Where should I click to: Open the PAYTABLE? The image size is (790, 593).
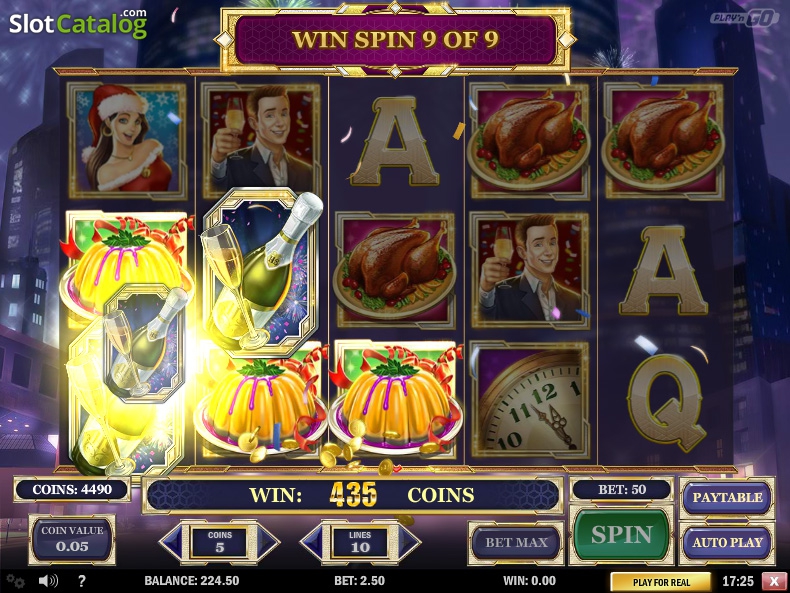pyautogui.click(x=727, y=497)
